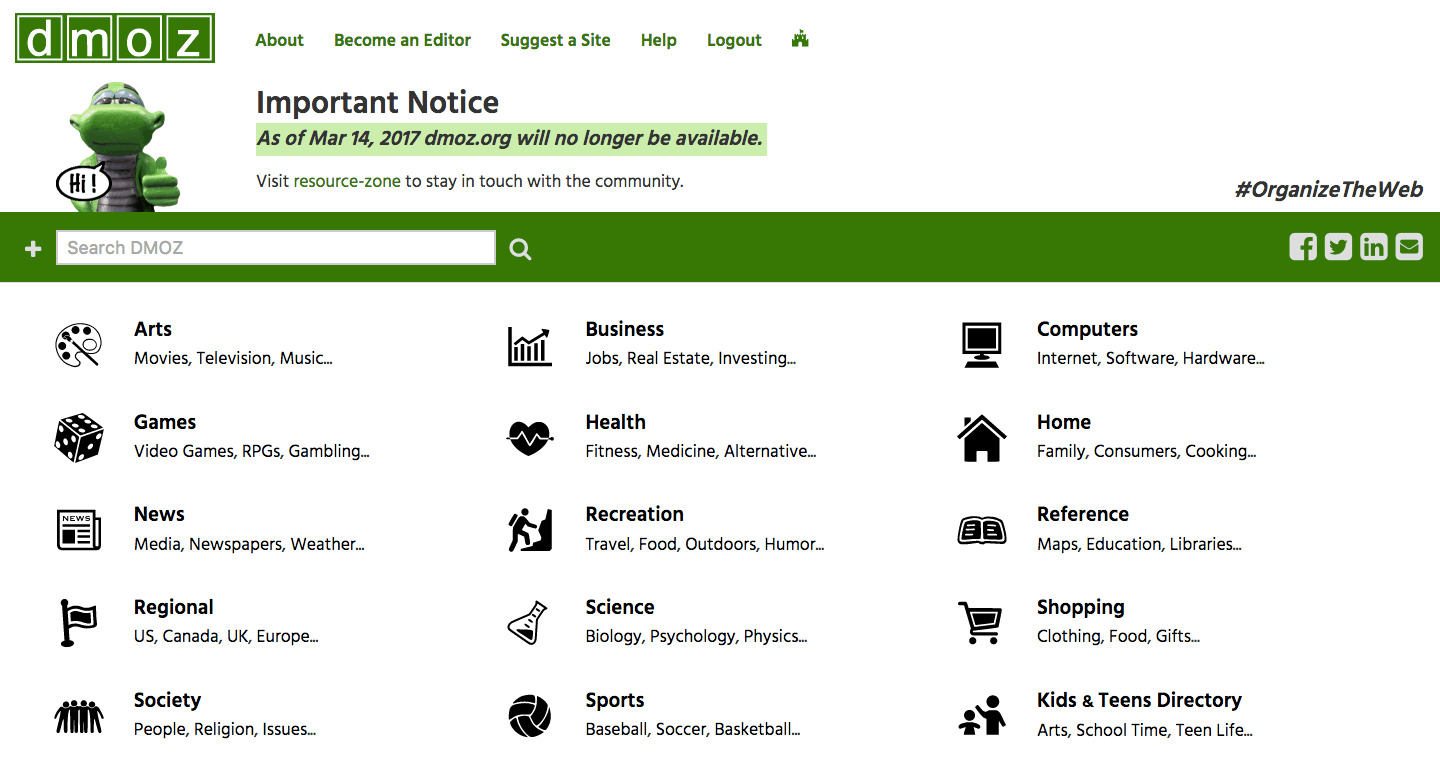Click the Shopping cart icon
Viewport: 1440px width, 762px height.
980,623
